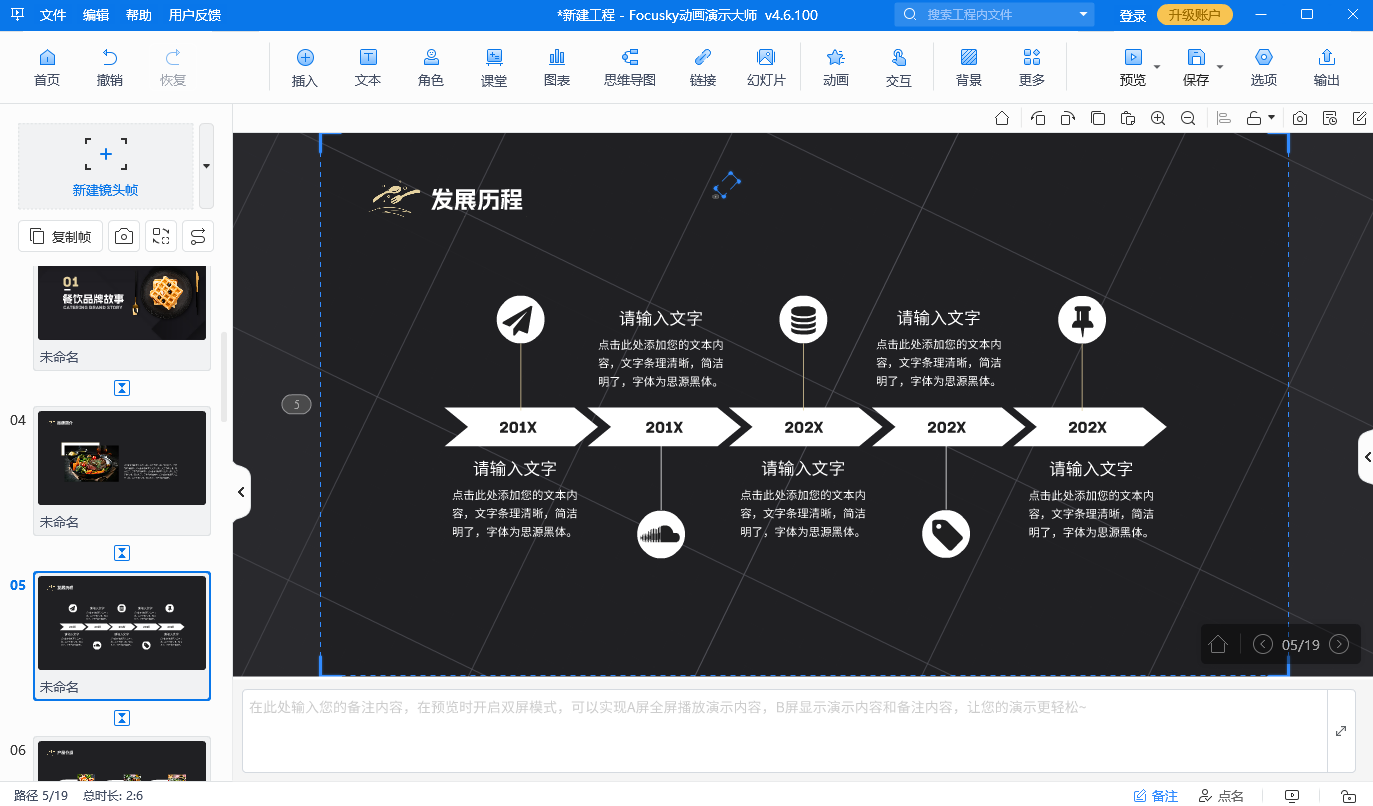The image size is (1373, 806).
Task: Open the 幻灯片 slideshow tool
Action: click(766, 67)
